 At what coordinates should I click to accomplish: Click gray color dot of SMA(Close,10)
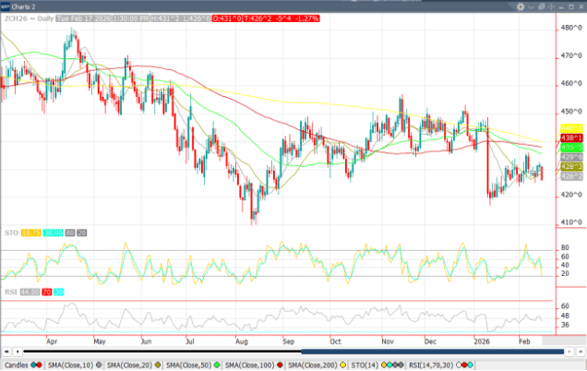[99, 365]
